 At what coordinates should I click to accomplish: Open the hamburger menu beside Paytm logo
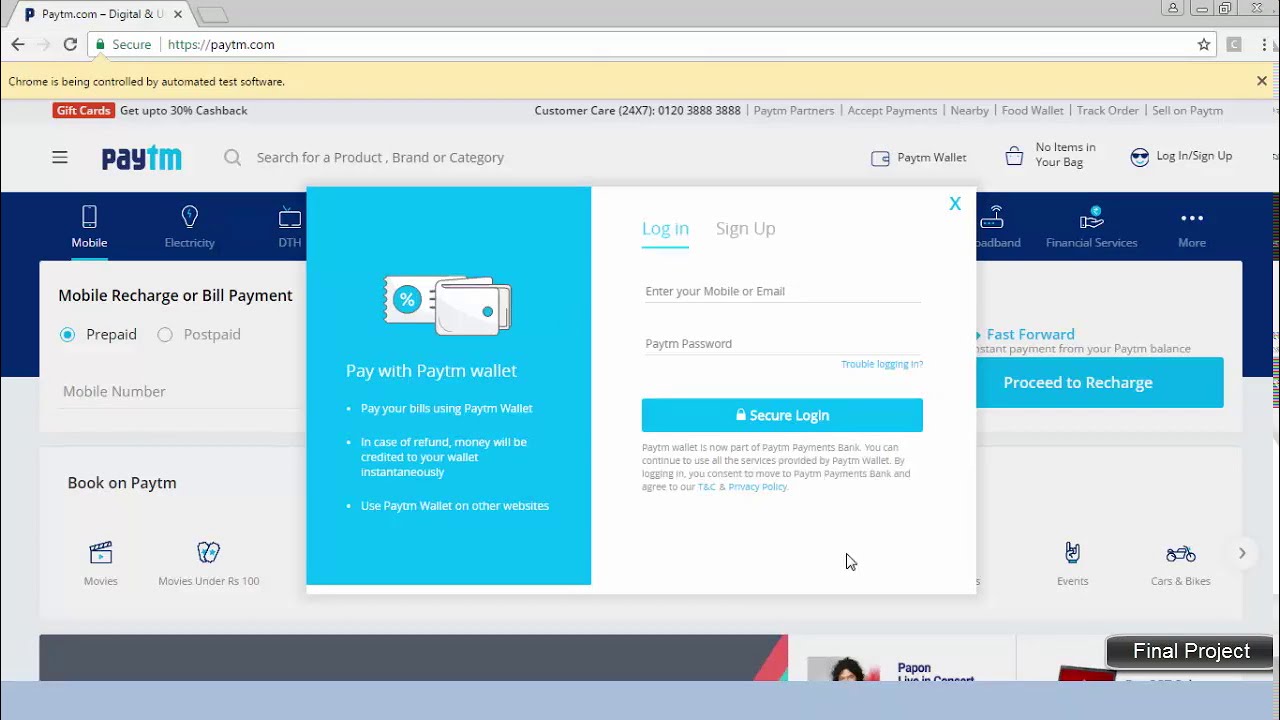tap(60, 157)
